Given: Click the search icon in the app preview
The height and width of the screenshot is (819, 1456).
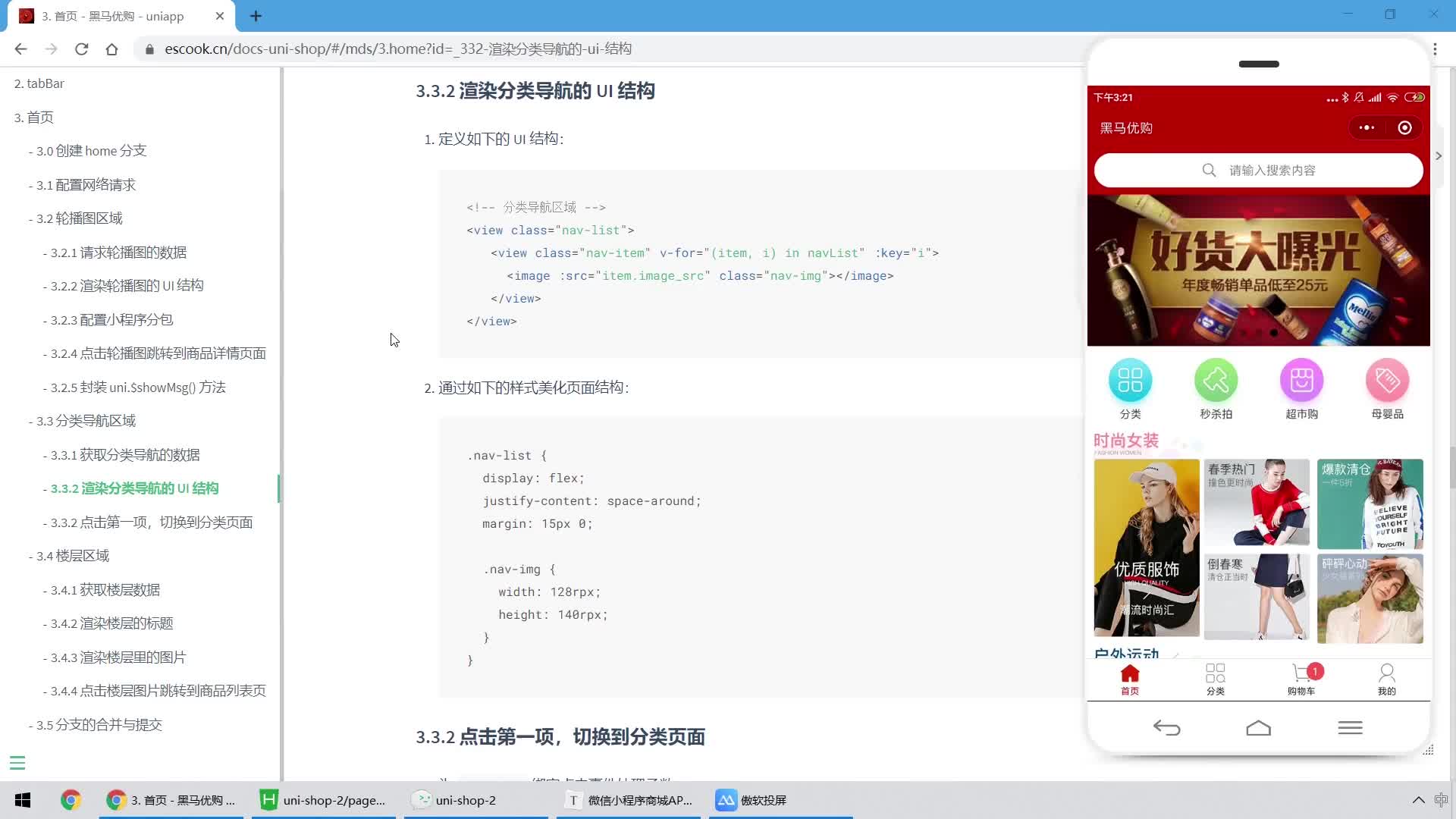Looking at the screenshot, I should (1209, 170).
